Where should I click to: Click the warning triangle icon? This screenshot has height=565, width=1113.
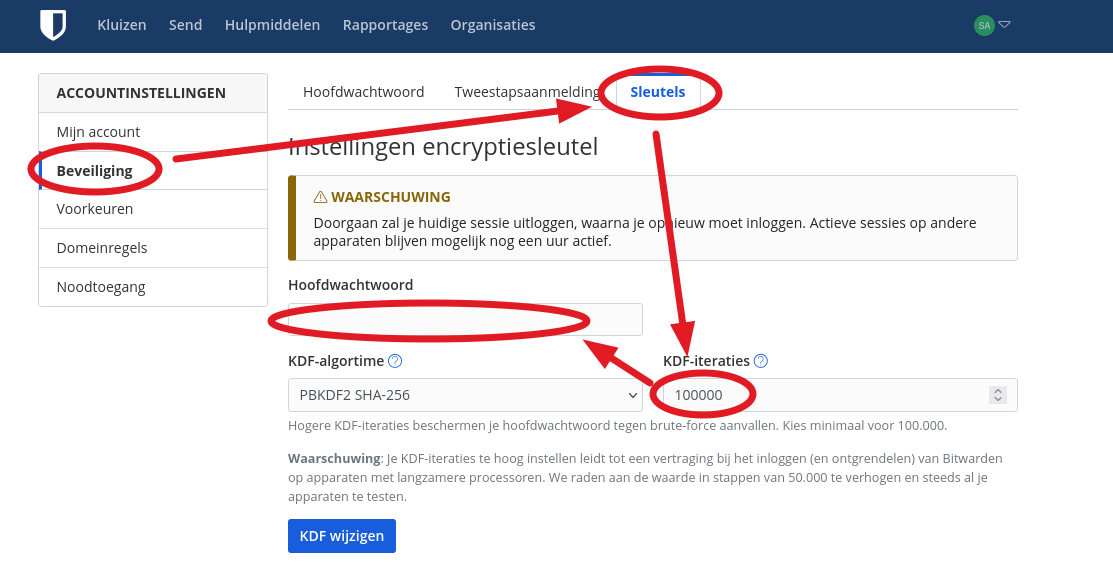[320, 197]
